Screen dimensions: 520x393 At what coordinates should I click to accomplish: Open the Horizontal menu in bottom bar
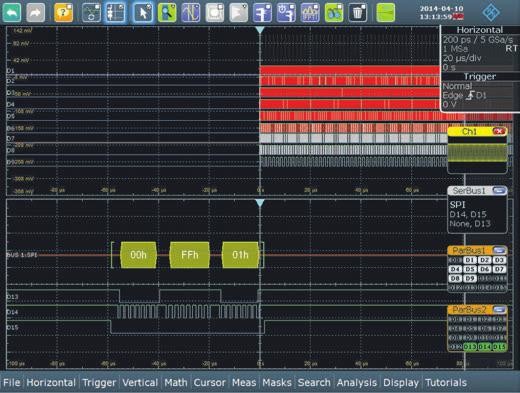coord(51,382)
